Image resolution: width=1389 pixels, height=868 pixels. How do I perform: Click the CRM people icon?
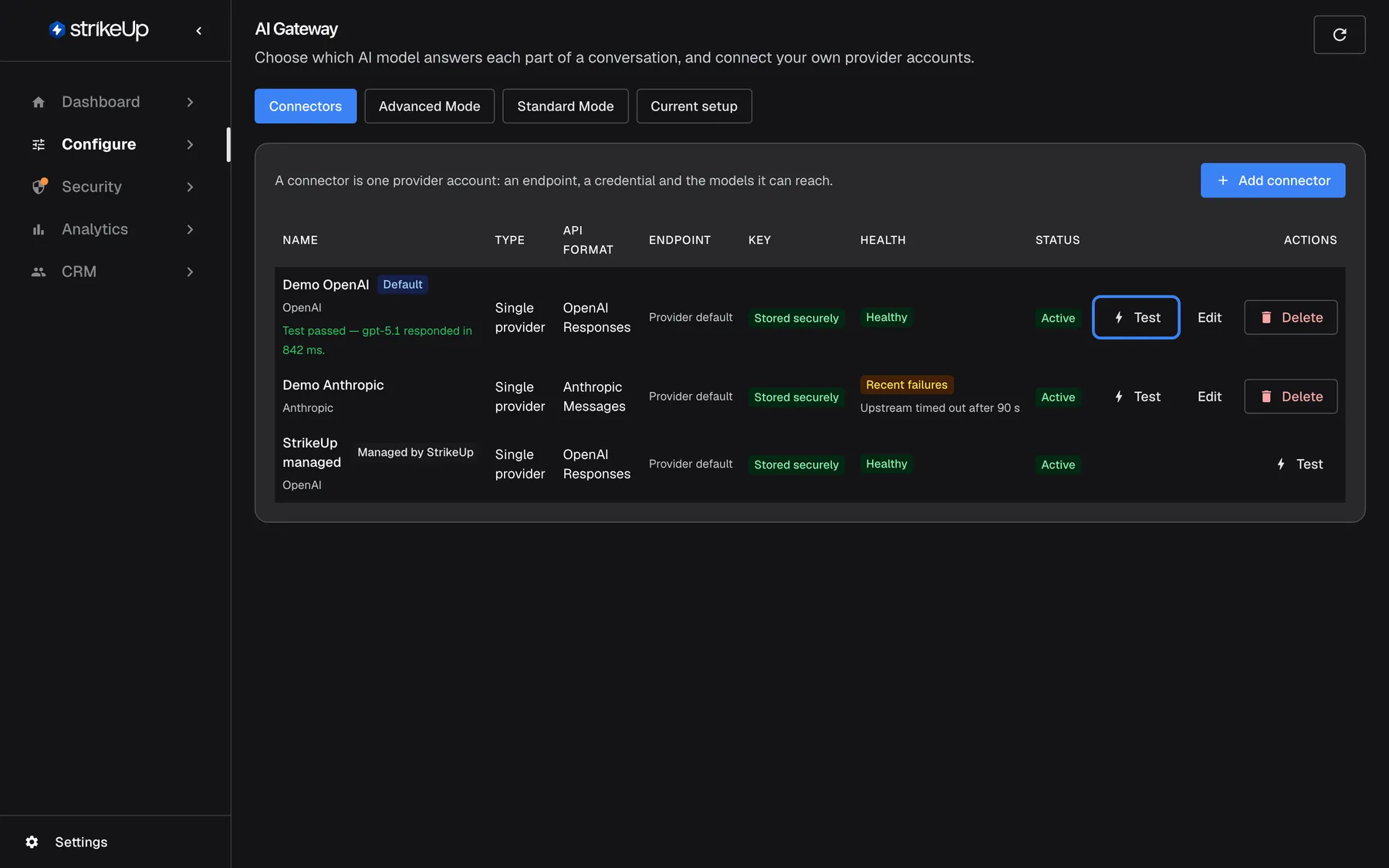pos(39,272)
